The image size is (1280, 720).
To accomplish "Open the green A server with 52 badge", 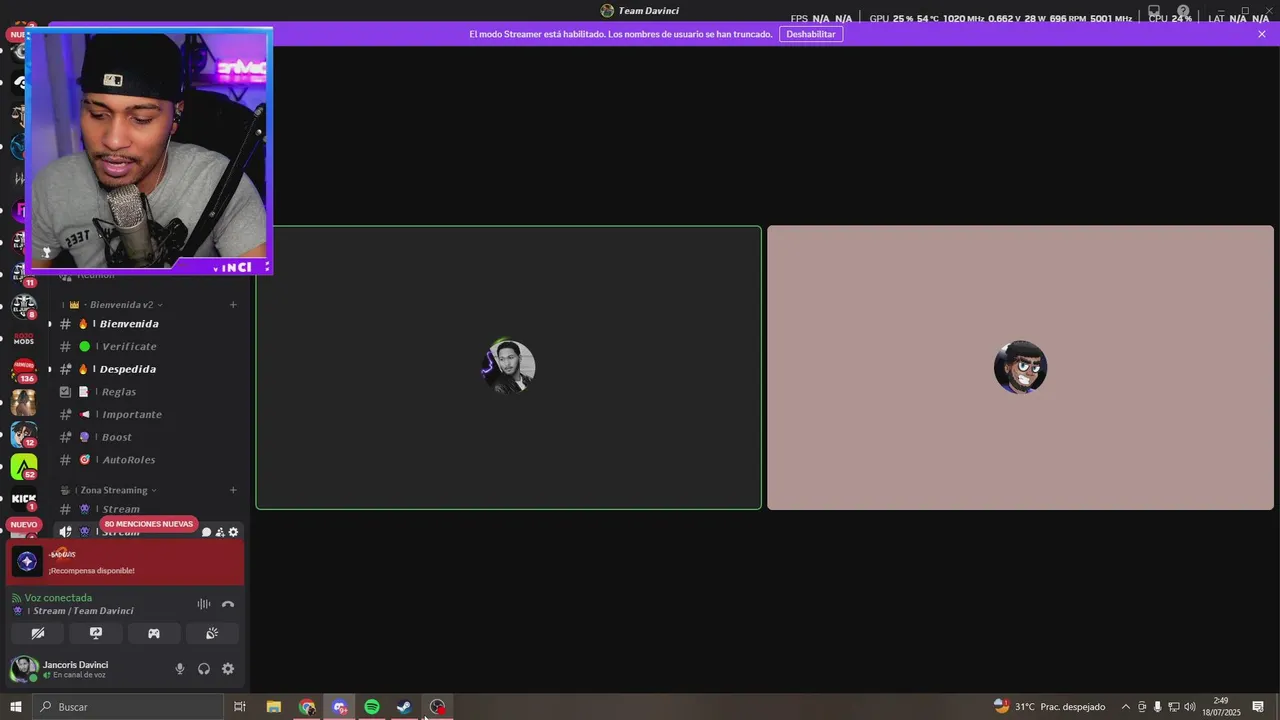I will (24, 467).
